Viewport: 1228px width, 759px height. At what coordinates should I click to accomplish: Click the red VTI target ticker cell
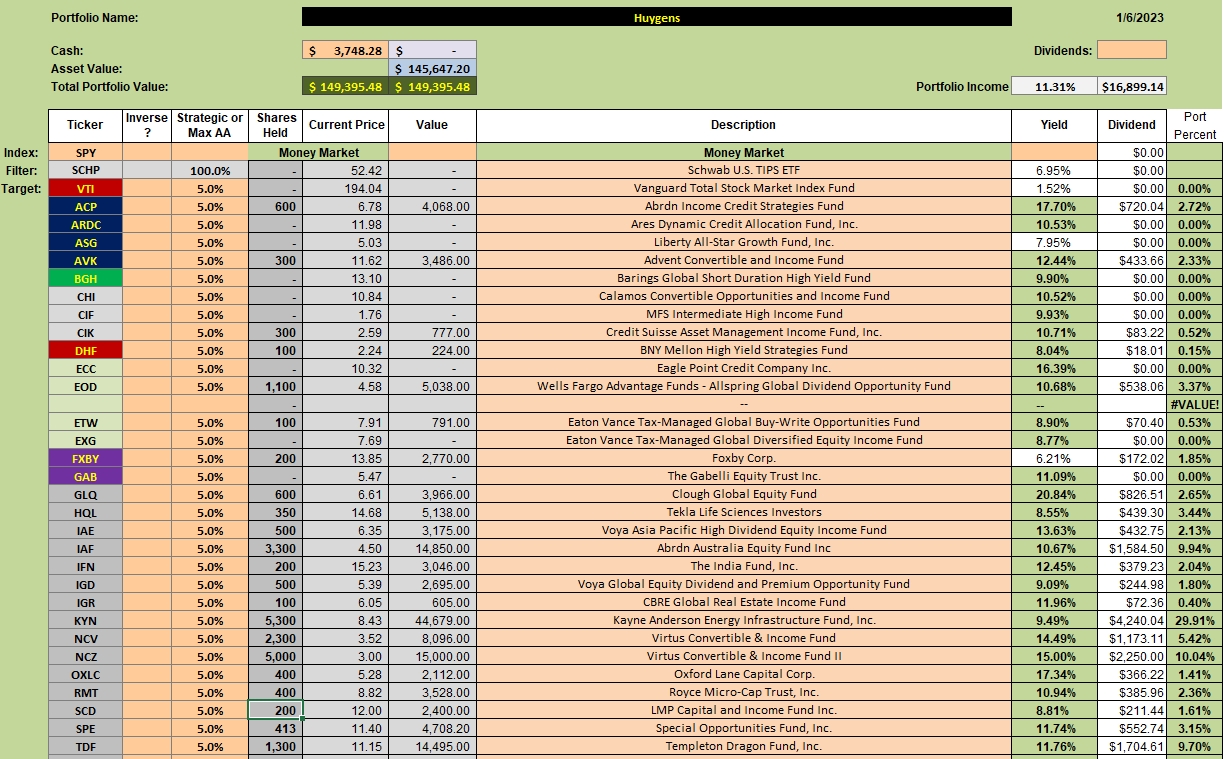click(x=85, y=188)
